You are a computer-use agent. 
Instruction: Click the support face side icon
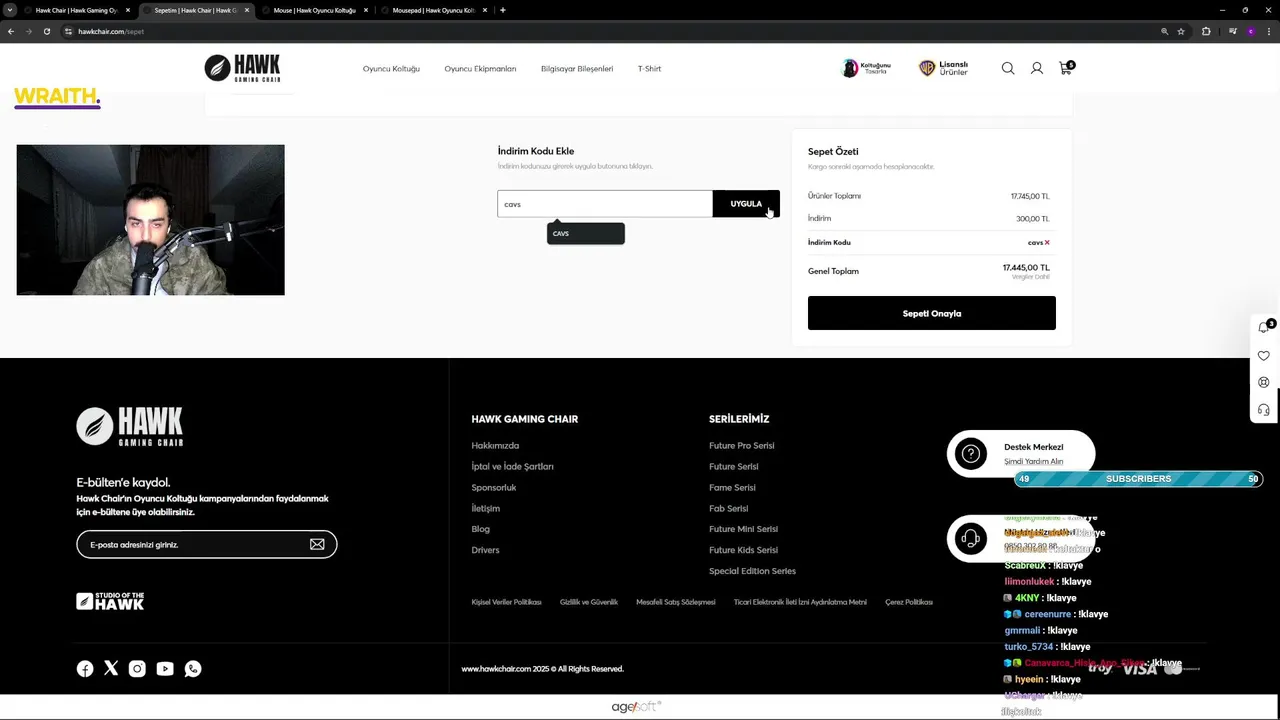point(1264,382)
